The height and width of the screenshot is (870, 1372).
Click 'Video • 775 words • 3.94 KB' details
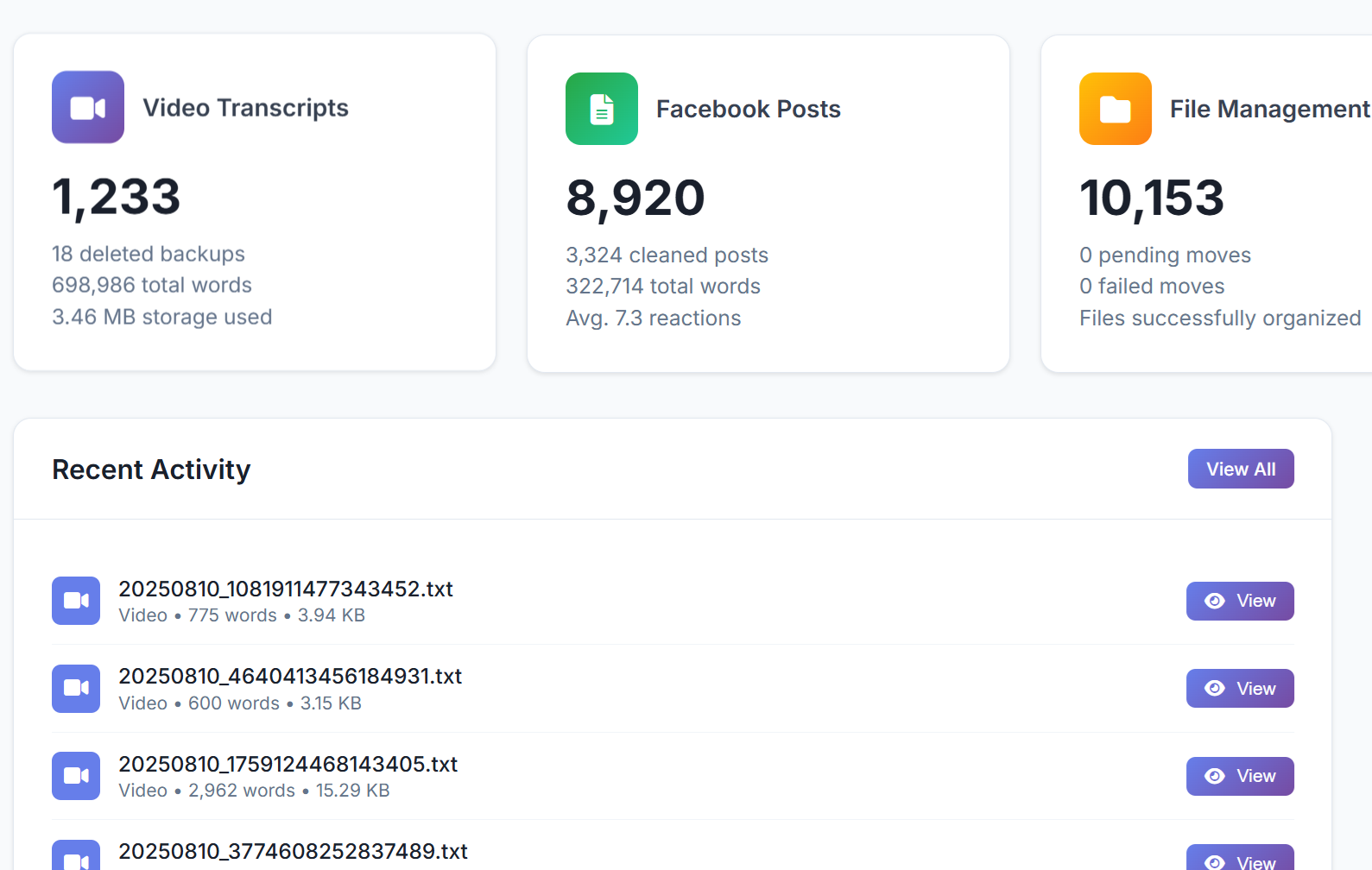point(242,615)
